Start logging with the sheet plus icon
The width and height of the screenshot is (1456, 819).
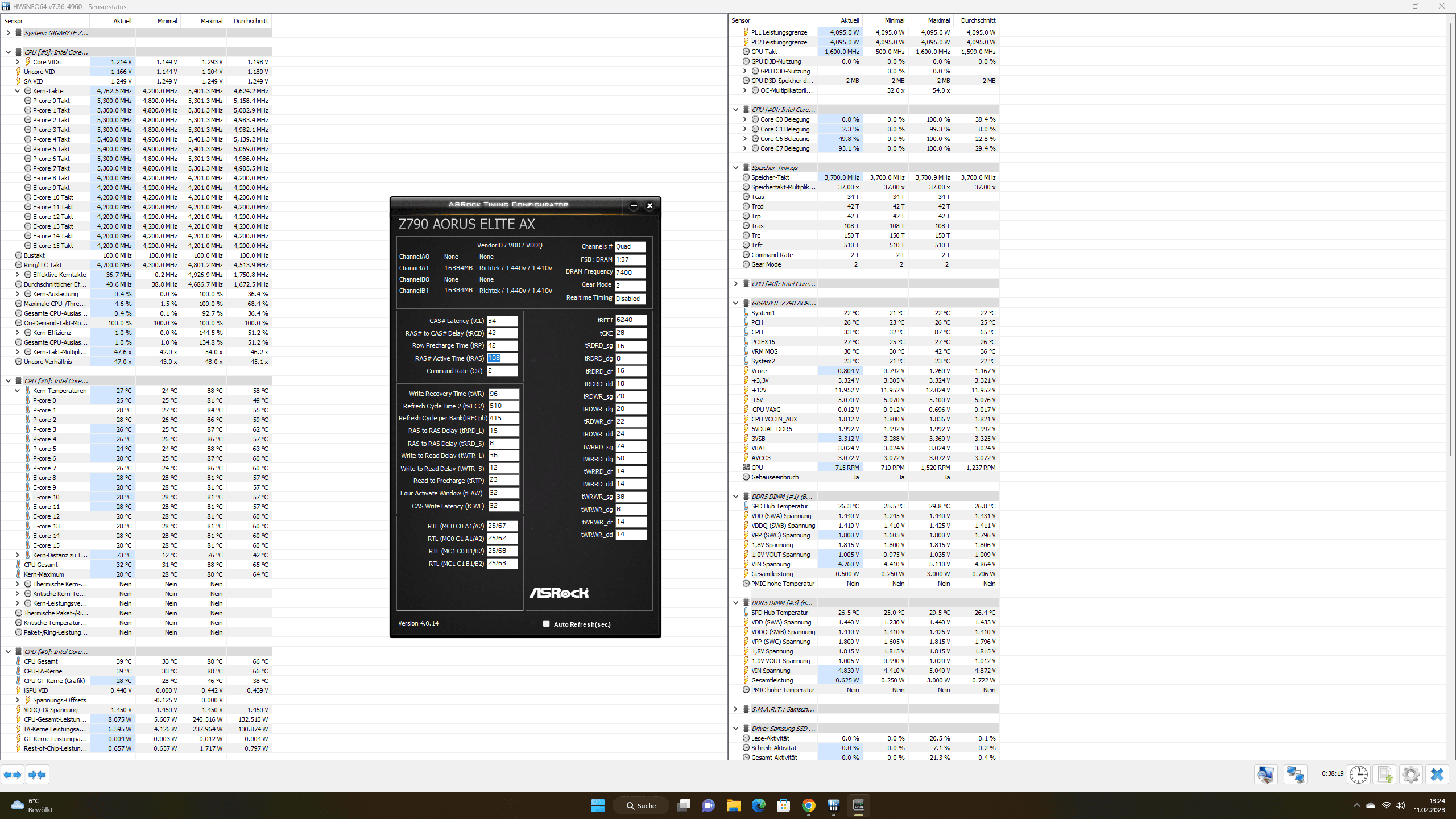1385,775
